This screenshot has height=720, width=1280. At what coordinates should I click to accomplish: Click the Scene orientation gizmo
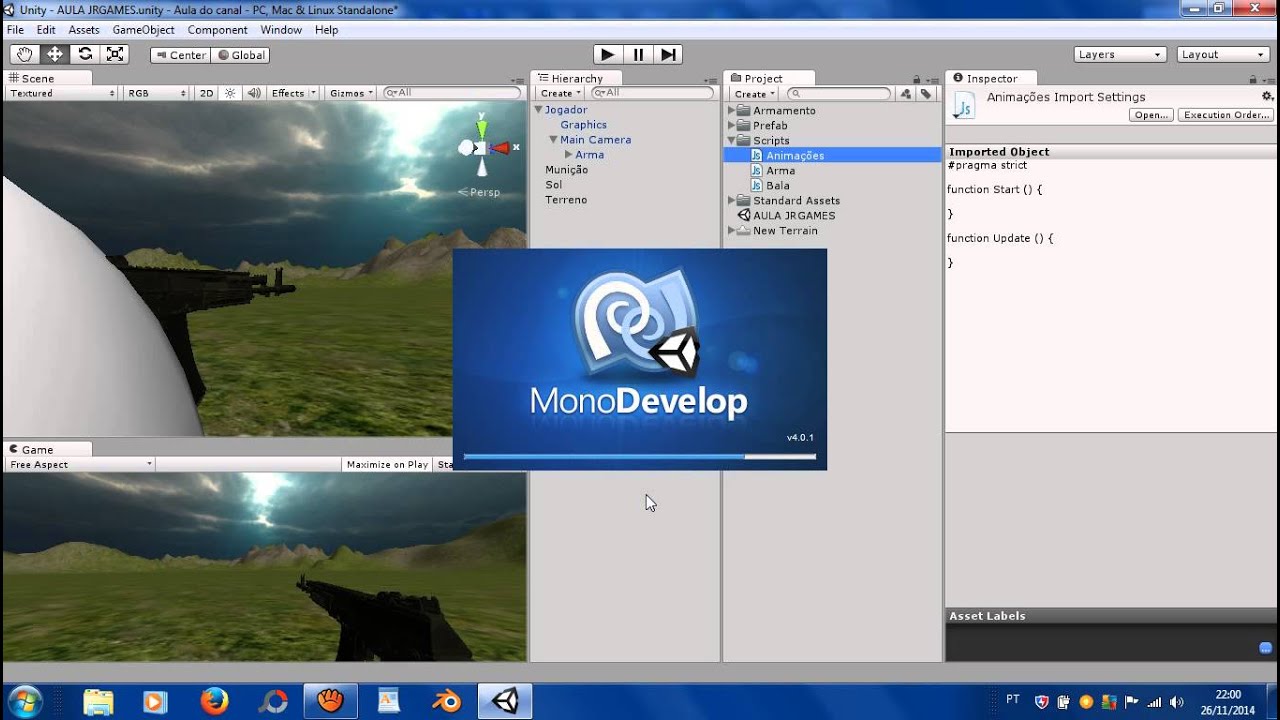(482, 147)
